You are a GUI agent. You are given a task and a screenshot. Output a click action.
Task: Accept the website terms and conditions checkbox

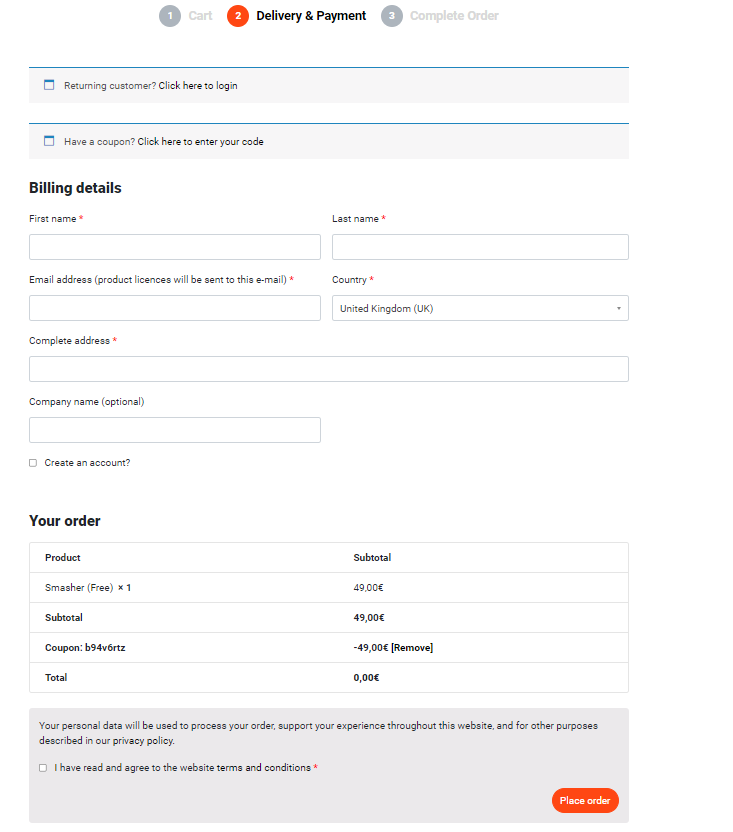click(43, 768)
